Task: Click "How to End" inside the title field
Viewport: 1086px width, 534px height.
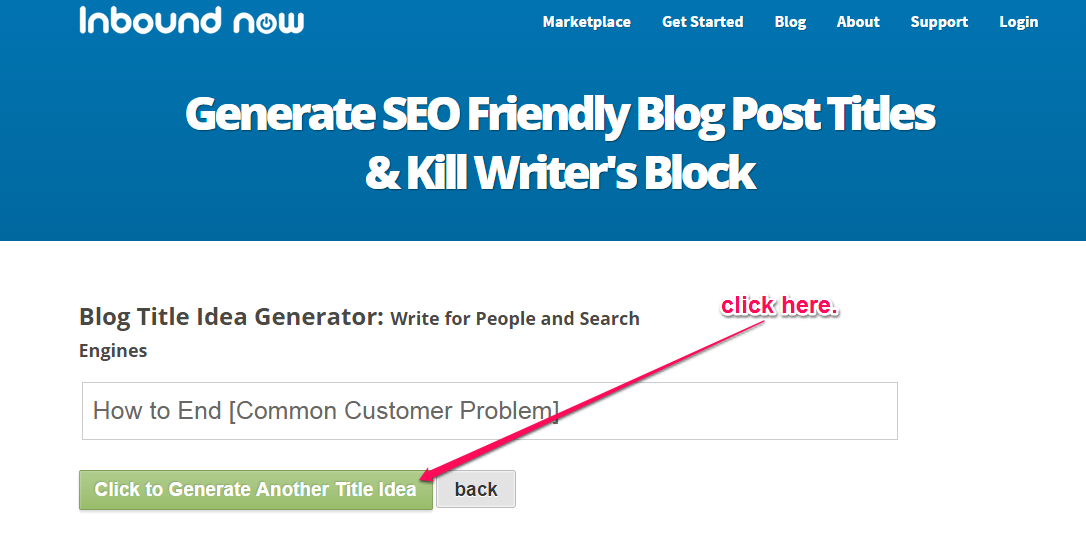Action: 158,411
